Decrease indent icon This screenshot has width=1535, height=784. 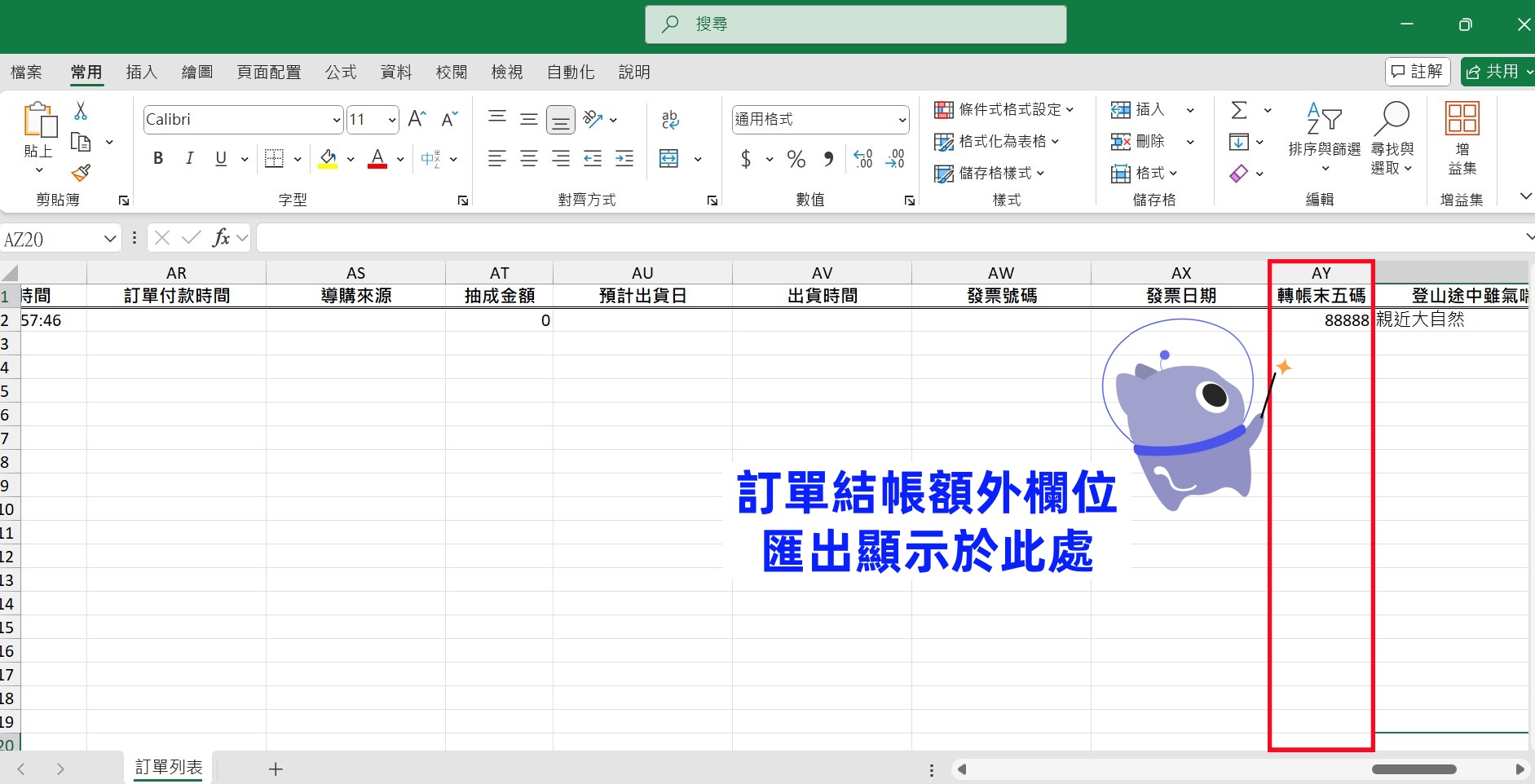[x=593, y=158]
